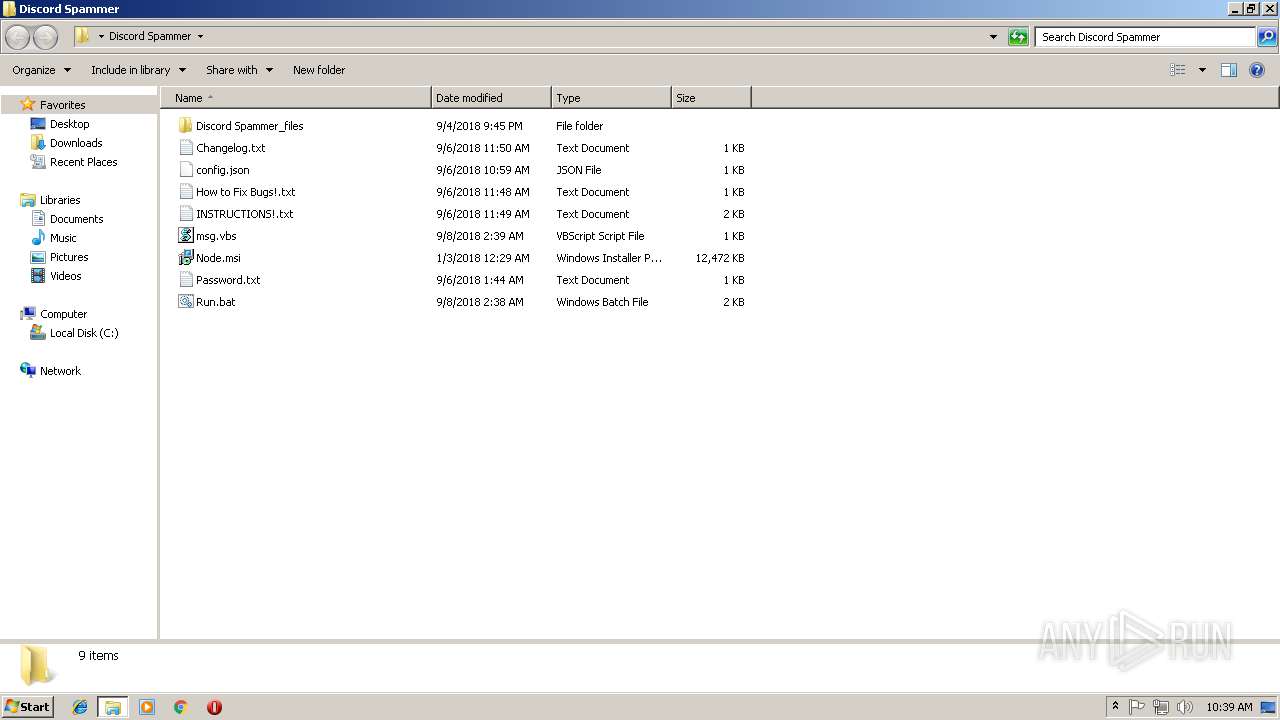Viewport: 1280px width, 720px height.
Task: Click the 10:39 AM clock
Action: (1229, 707)
